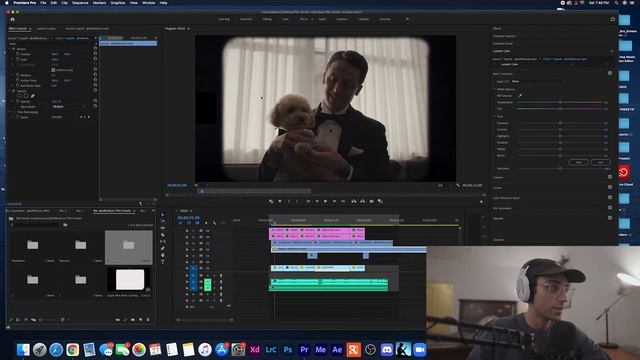
Task: Toggle the Creative section checkbox
Action: tap(610, 177)
